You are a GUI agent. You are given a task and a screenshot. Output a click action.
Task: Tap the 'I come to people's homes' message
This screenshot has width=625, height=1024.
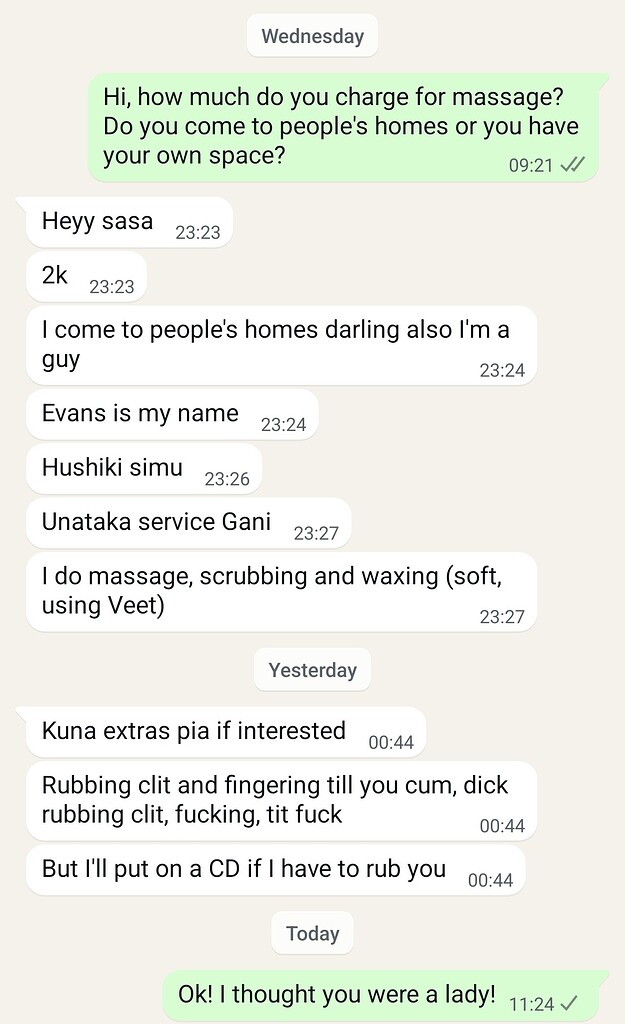[281, 345]
